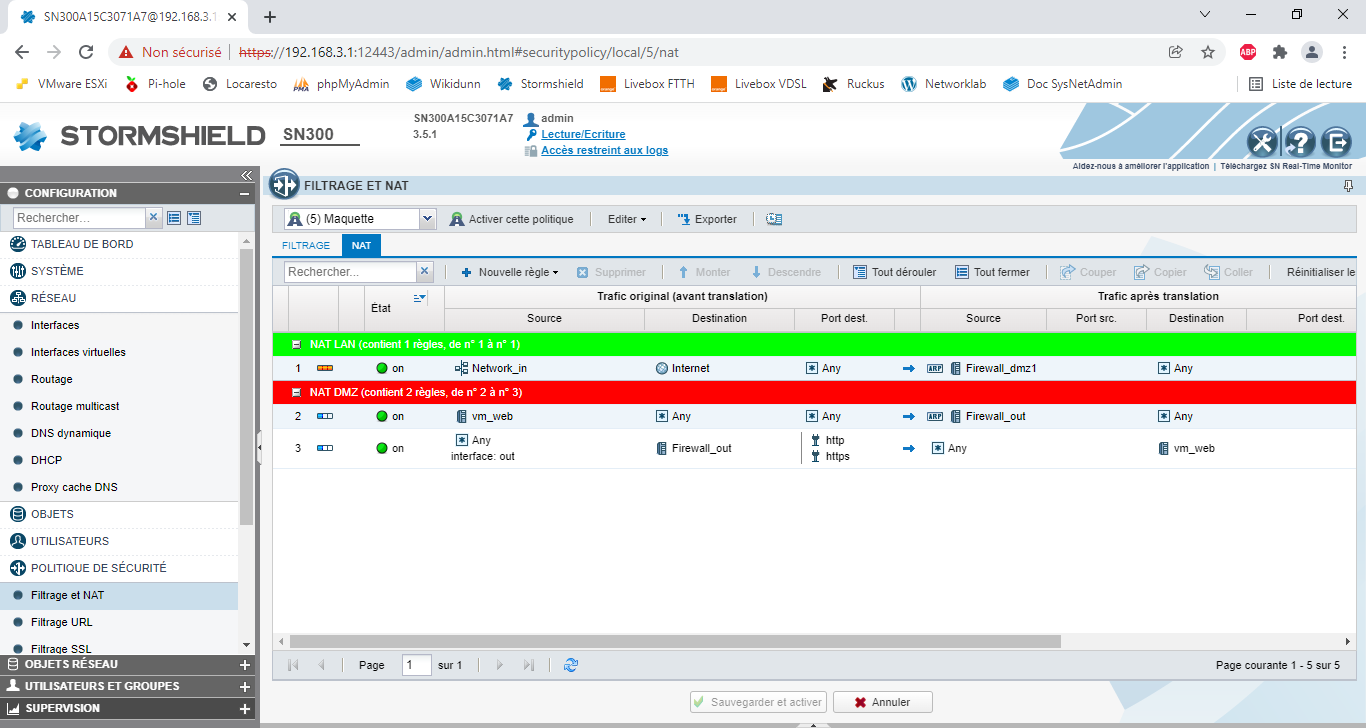Image resolution: width=1366 pixels, height=728 pixels.
Task: Click Tout dérouler button
Action: [x=894, y=272]
